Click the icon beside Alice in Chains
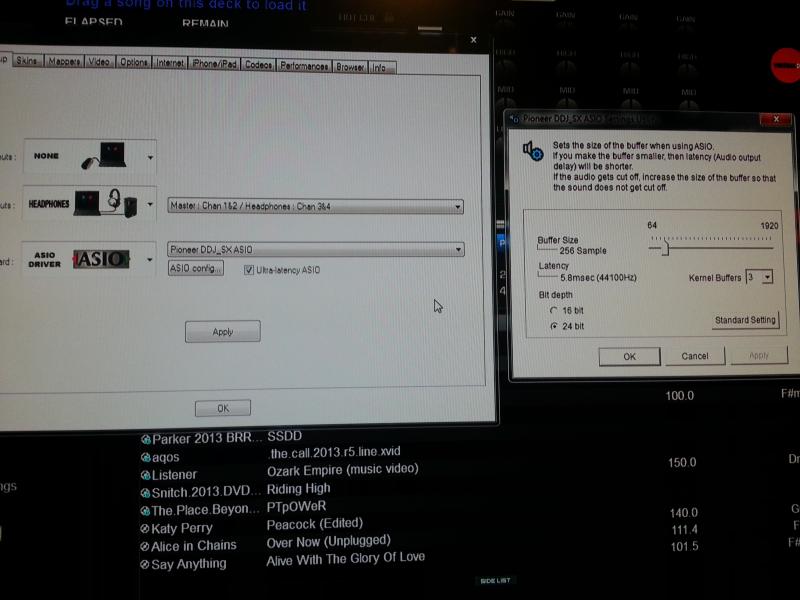Image resolution: width=800 pixels, height=600 pixels. click(x=145, y=546)
